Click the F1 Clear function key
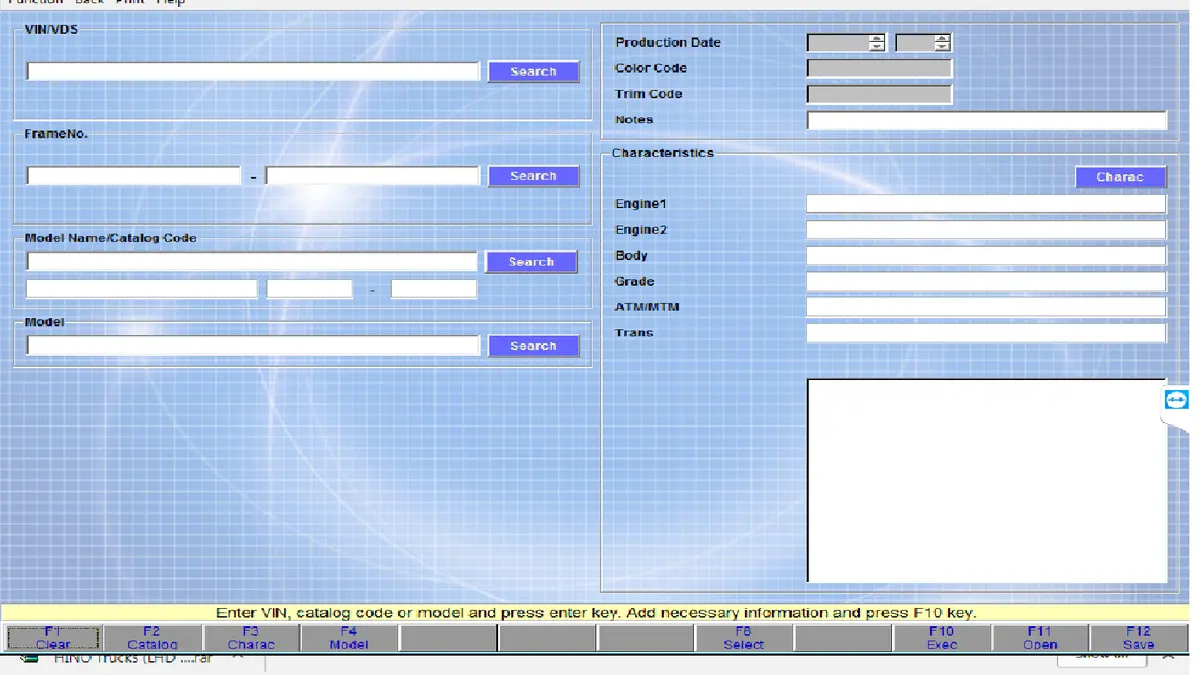Viewport: 1200px width, 675px height. [53, 638]
